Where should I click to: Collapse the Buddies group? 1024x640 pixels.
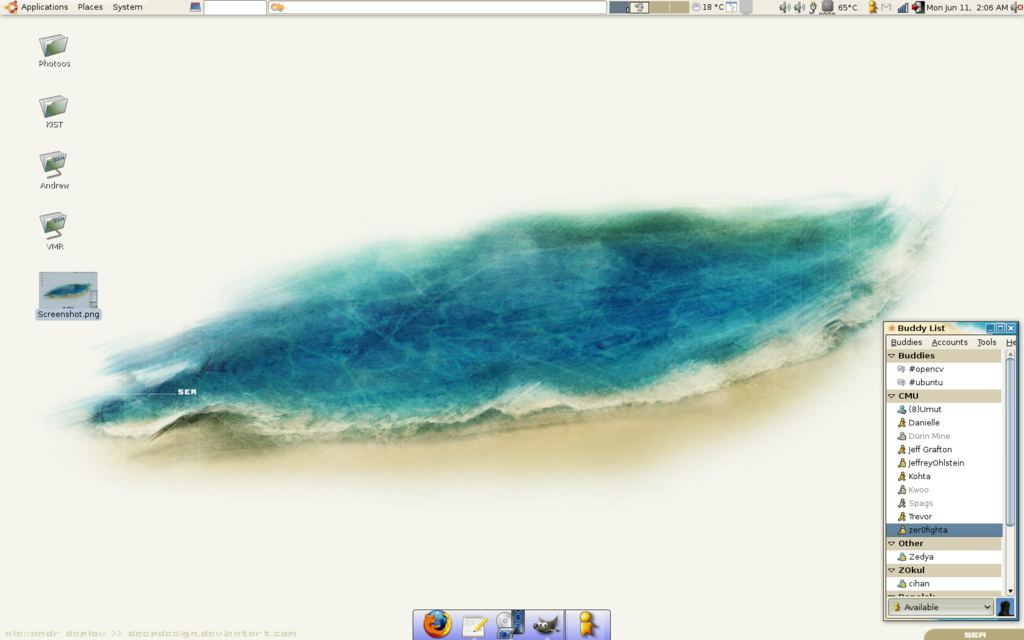pos(891,356)
